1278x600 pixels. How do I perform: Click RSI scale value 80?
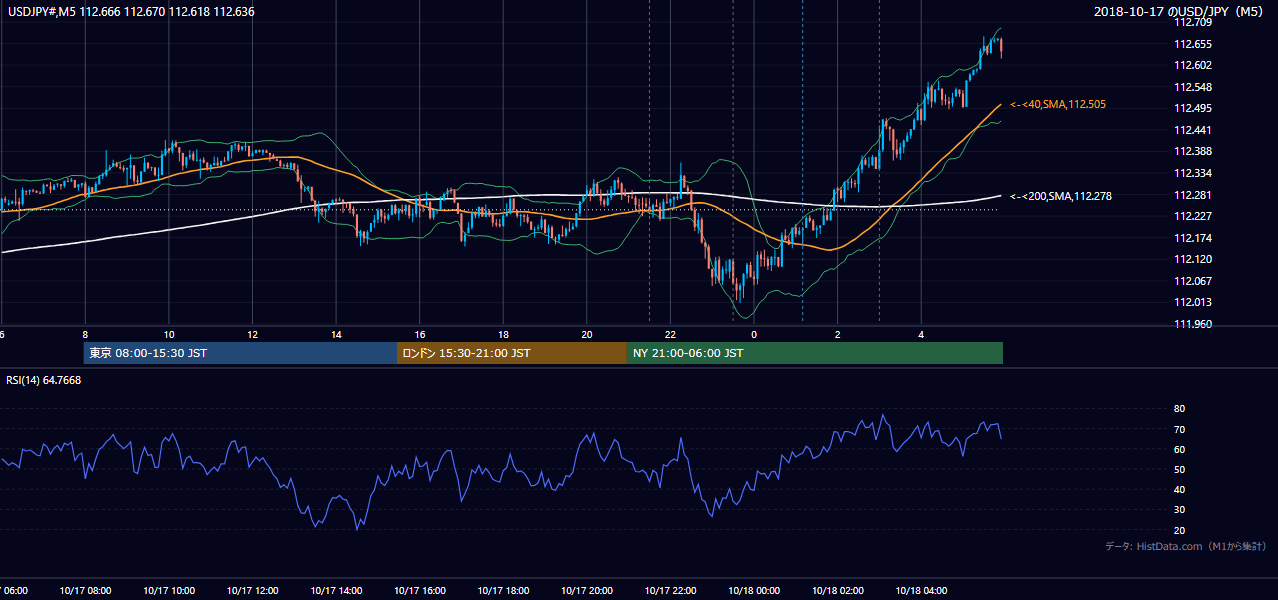tap(1179, 409)
